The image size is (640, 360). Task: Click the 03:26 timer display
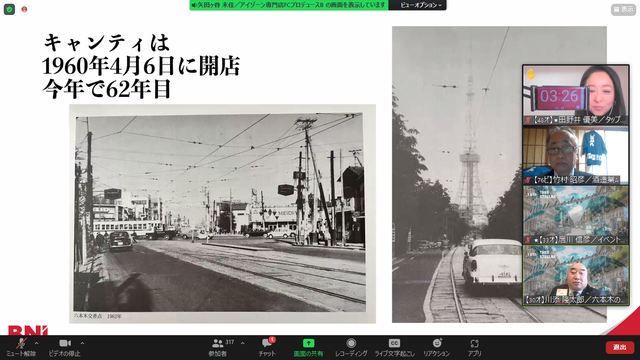tap(559, 97)
